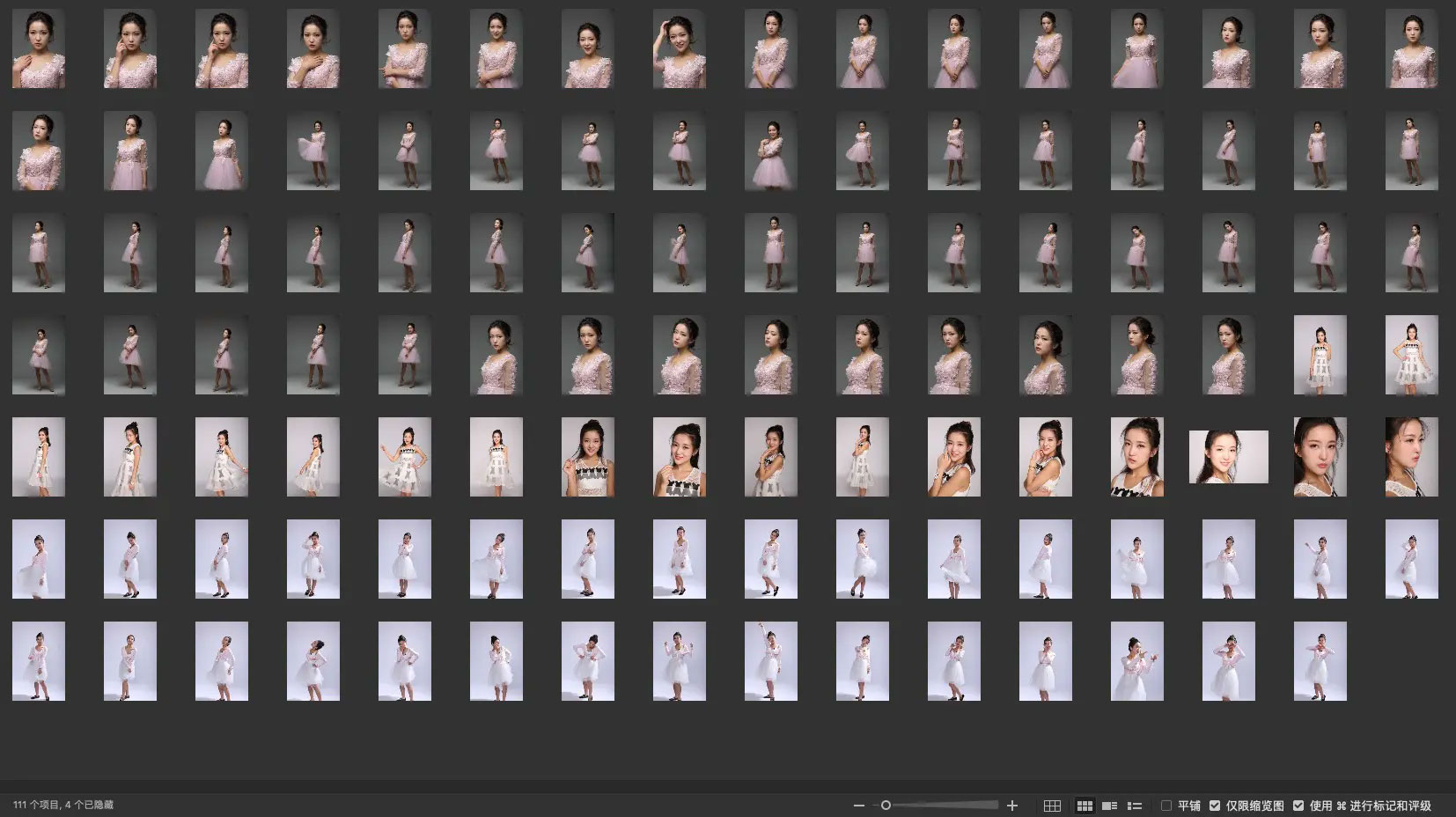Switch to details view layout
This screenshot has width=1456, height=817.
coord(1109,806)
